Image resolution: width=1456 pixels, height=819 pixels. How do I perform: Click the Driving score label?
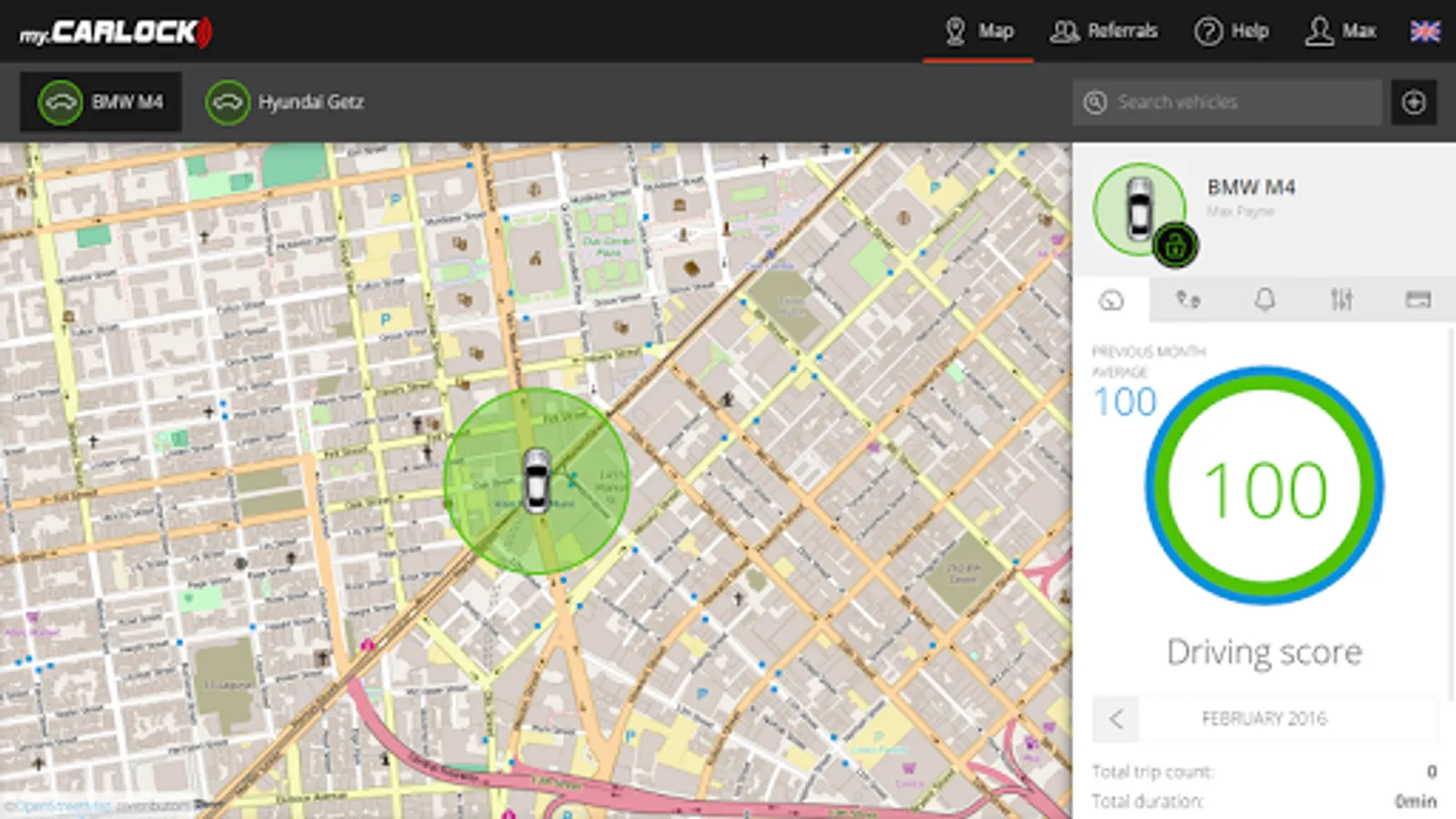click(x=1265, y=652)
